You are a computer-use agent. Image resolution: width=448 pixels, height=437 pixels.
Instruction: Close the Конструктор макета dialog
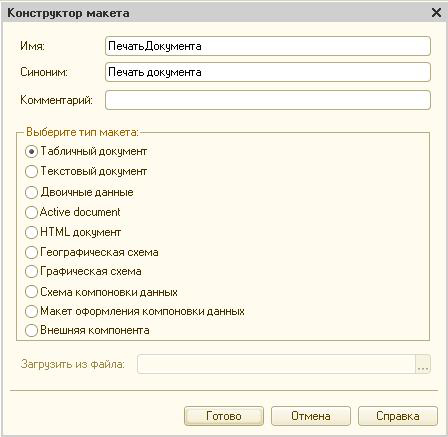point(436,13)
